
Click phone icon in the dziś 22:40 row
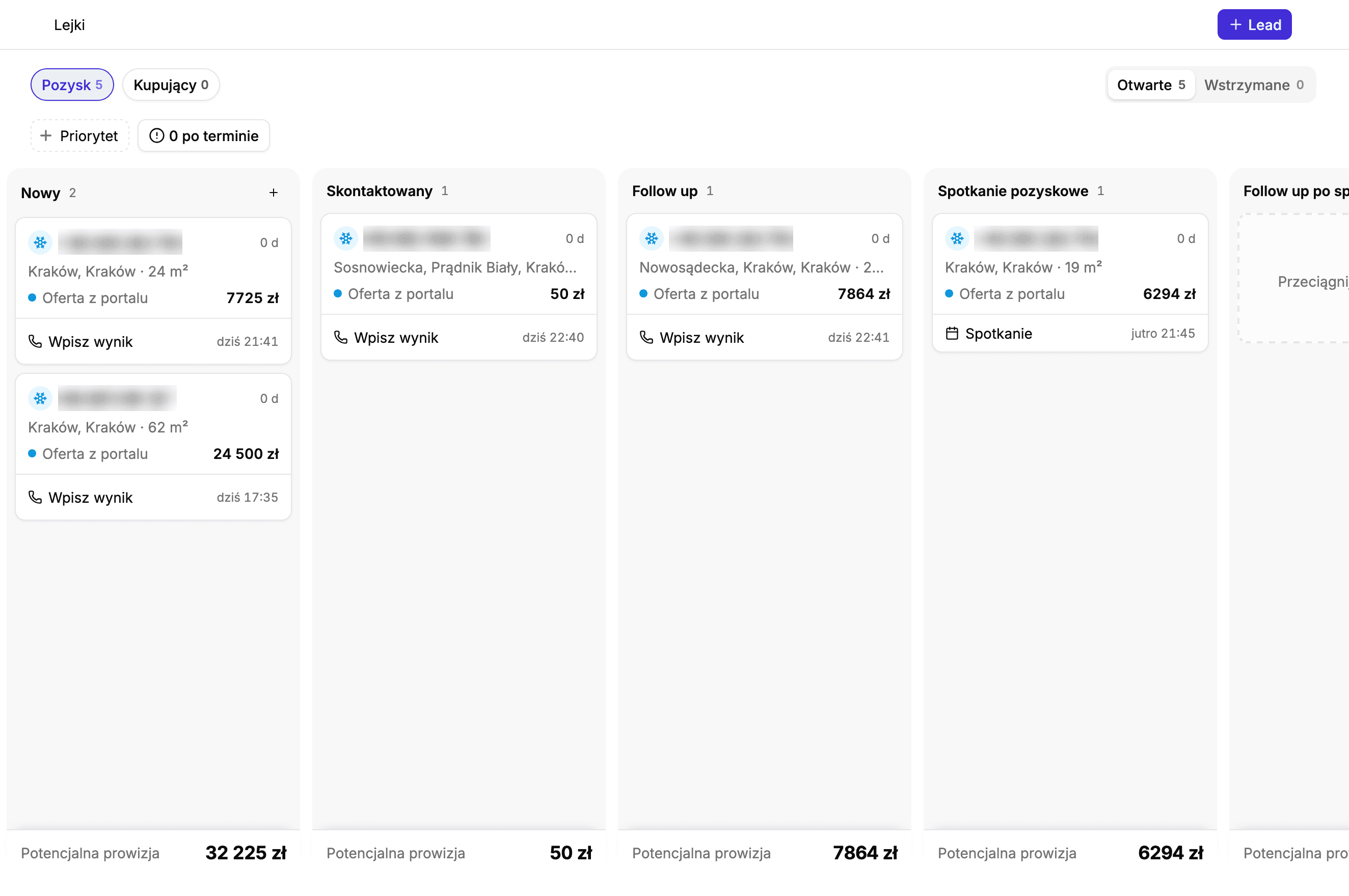tap(340, 338)
